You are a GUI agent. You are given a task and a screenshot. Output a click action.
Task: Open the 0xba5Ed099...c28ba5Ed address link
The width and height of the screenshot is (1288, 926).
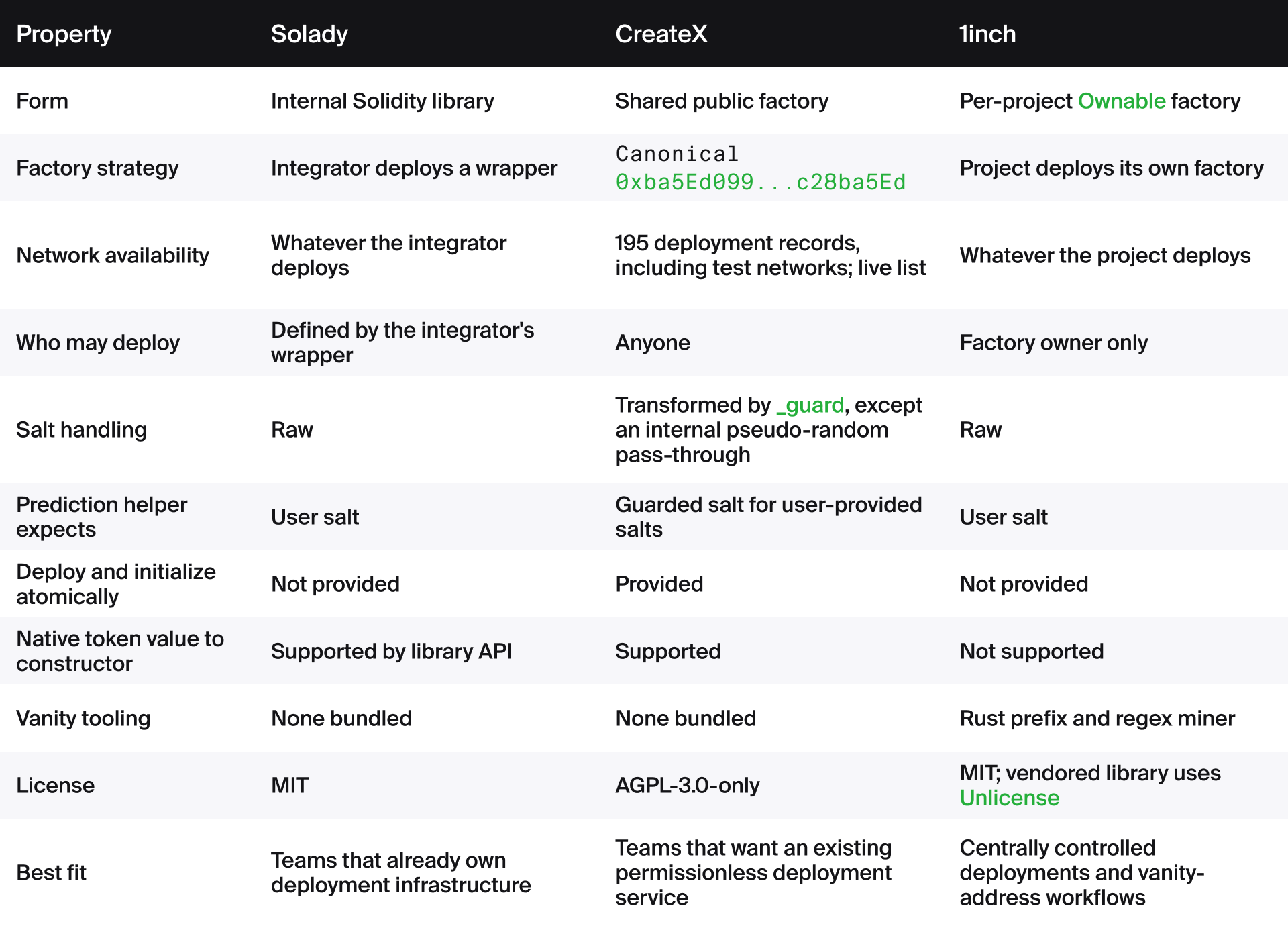point(761,182)
